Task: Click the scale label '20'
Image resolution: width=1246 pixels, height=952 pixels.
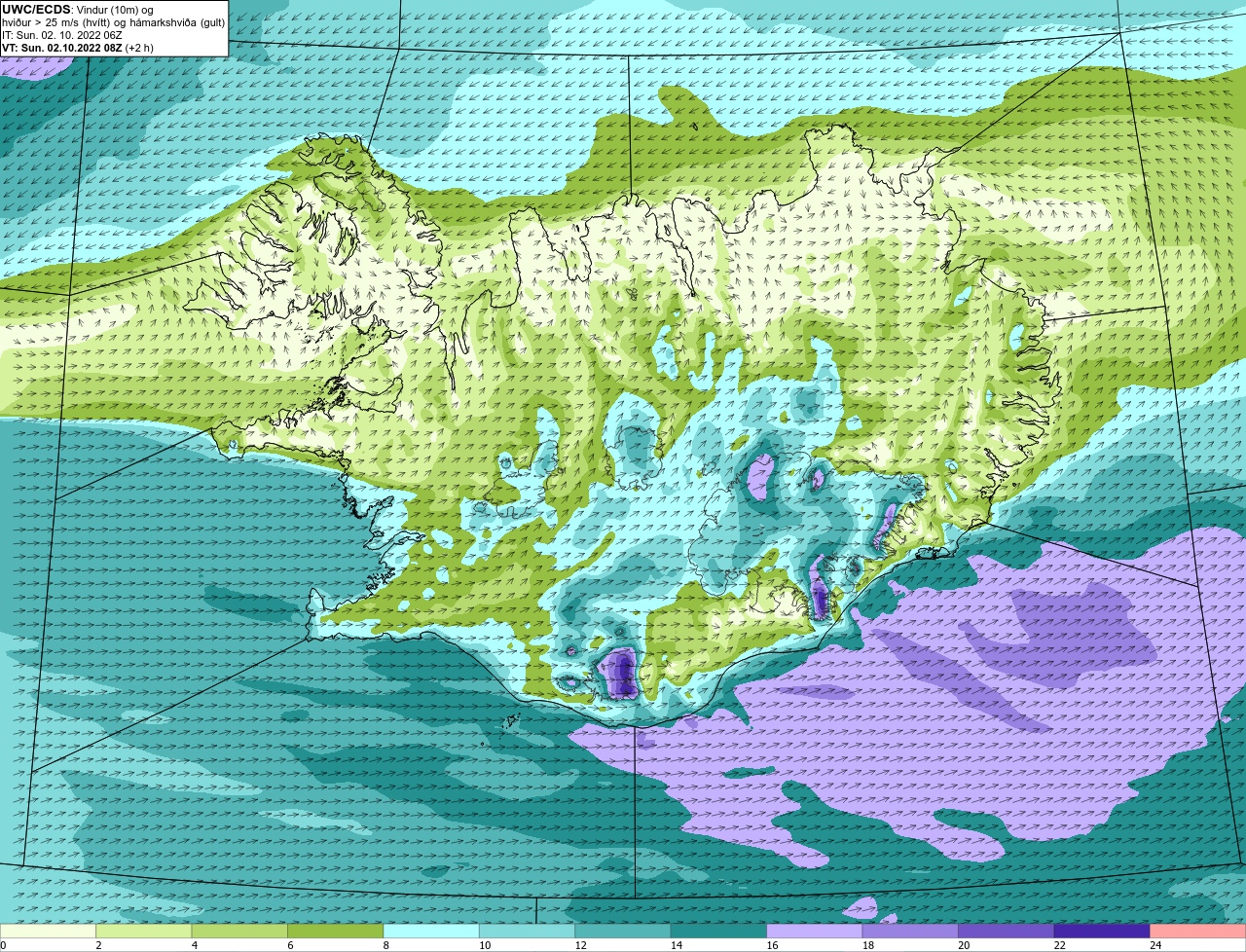Action: point(964,945)
